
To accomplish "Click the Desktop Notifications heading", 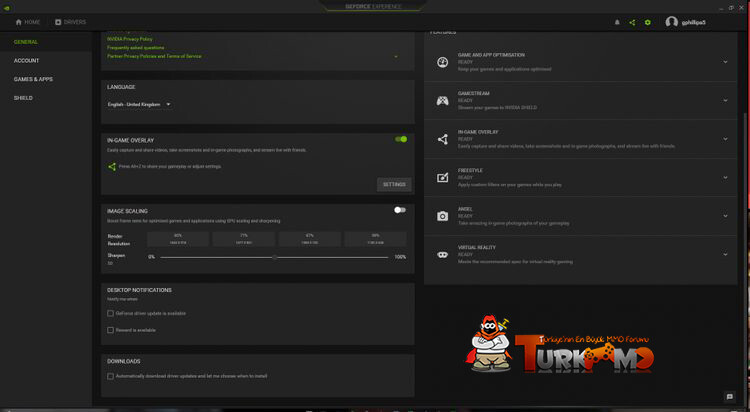I will [x=139, y=290].
